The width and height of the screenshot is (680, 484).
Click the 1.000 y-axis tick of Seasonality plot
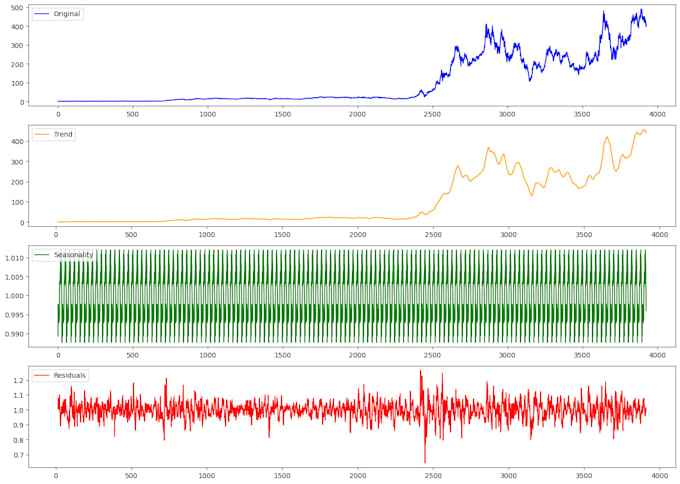(14, 296)
